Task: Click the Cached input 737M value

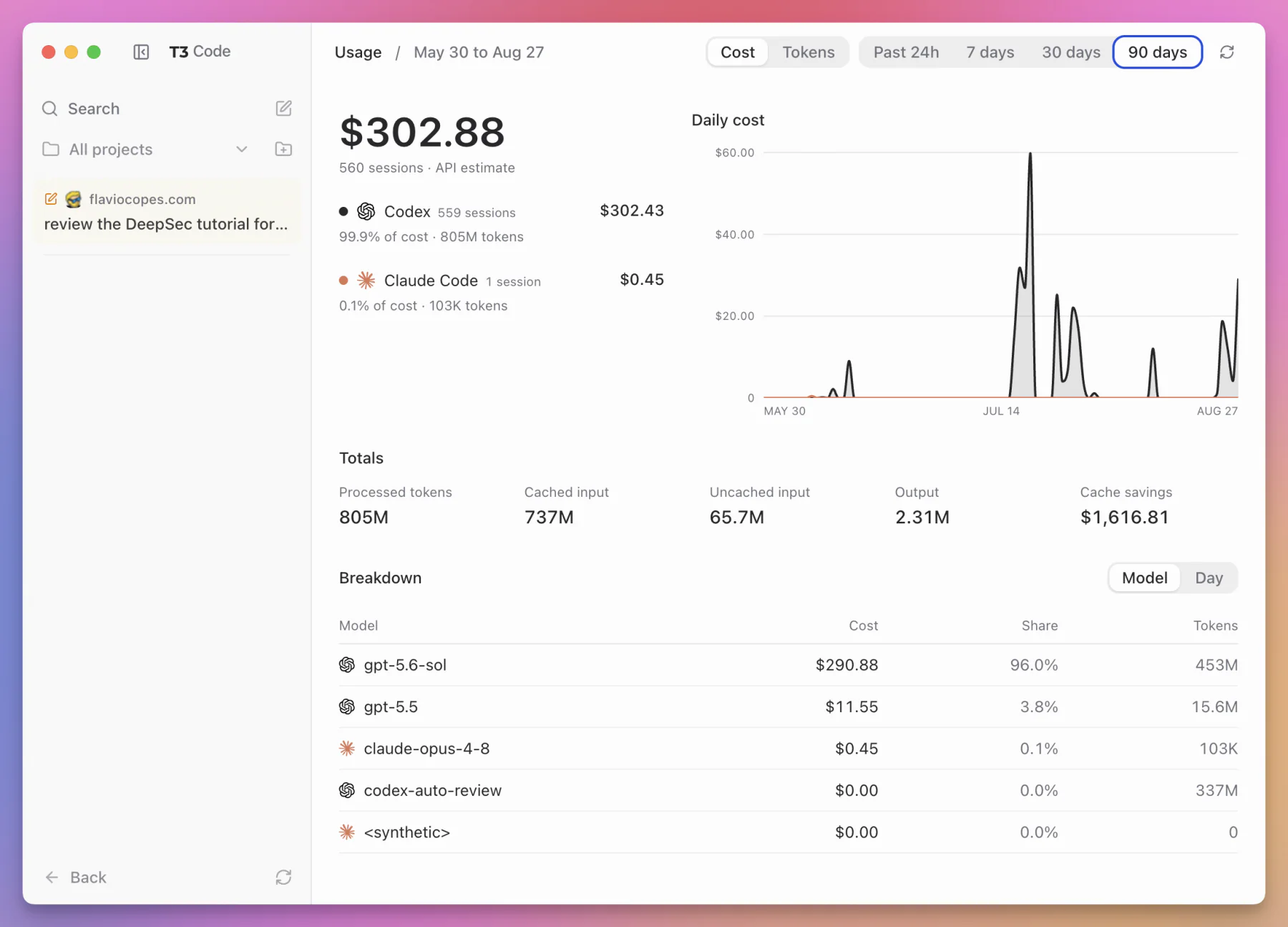Action: coord(549,517)
